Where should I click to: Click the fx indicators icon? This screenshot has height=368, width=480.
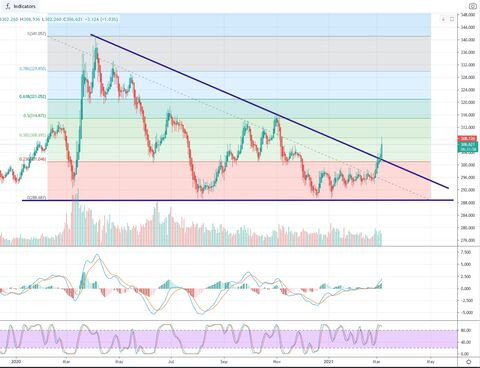pyautogui.click(x=8, y=6)
